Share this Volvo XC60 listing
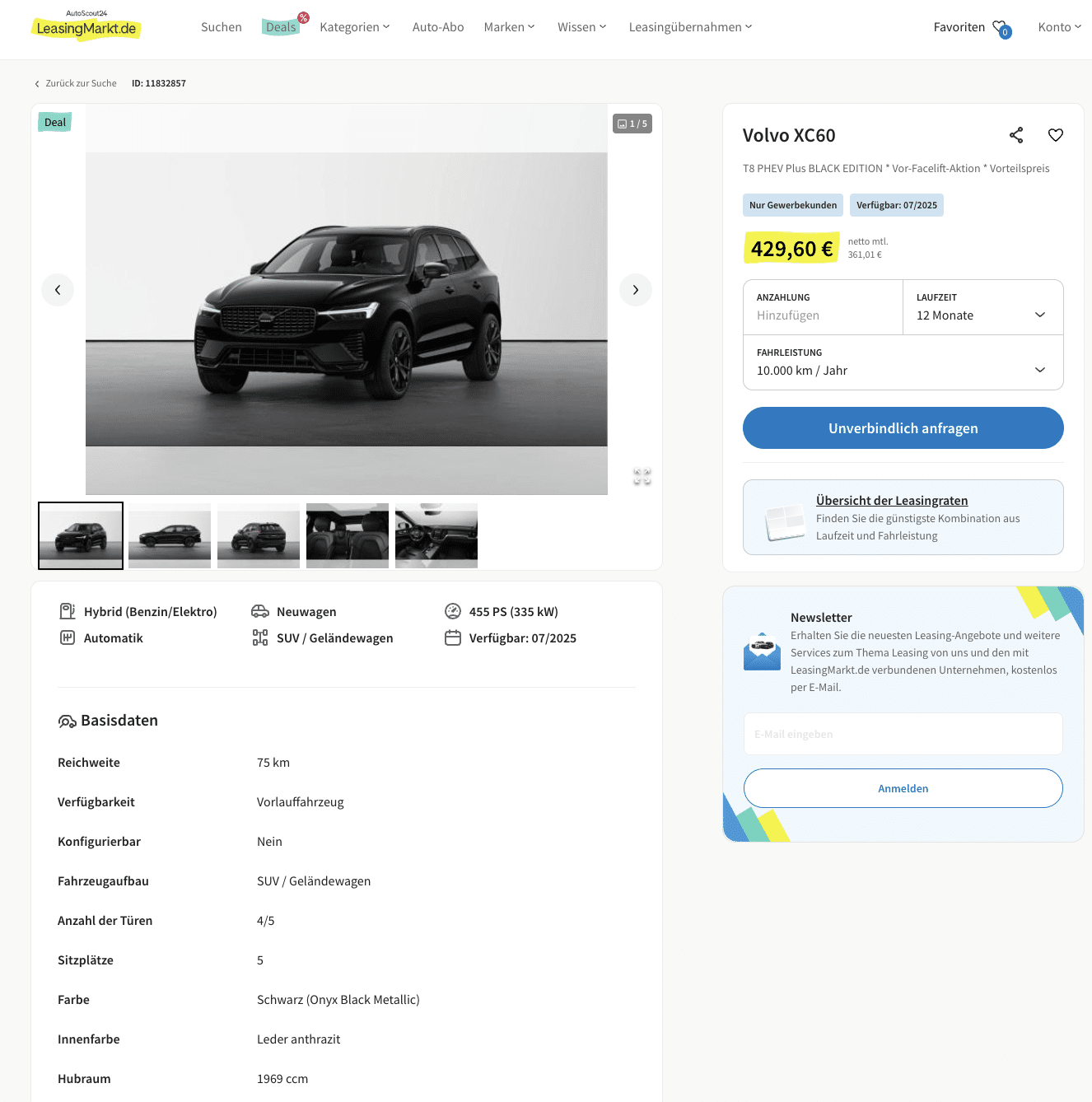The width and height of the screenshot is (1092, 1102). point(1016,135)
